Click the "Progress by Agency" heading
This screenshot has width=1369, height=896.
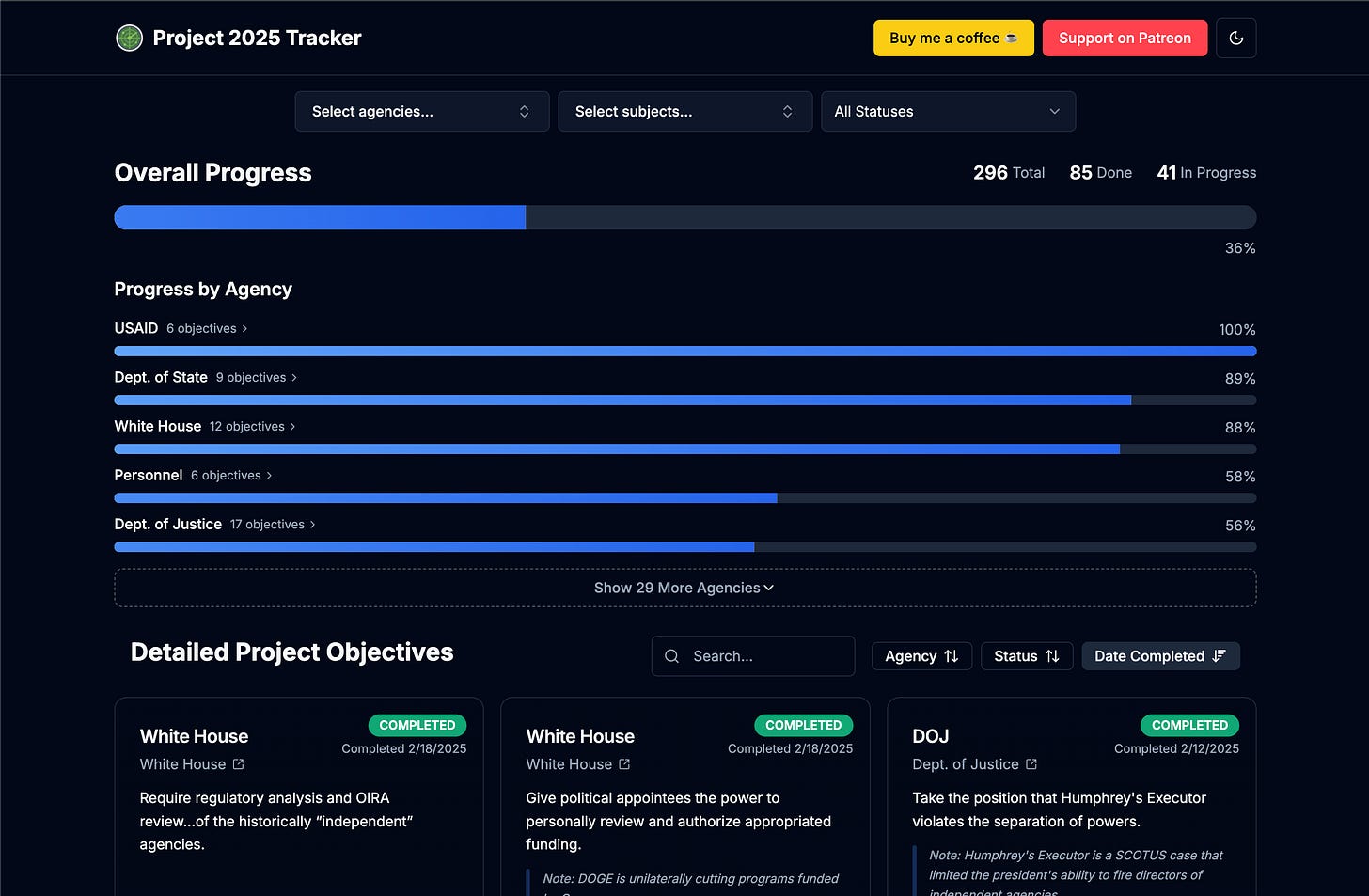point(203,289)
